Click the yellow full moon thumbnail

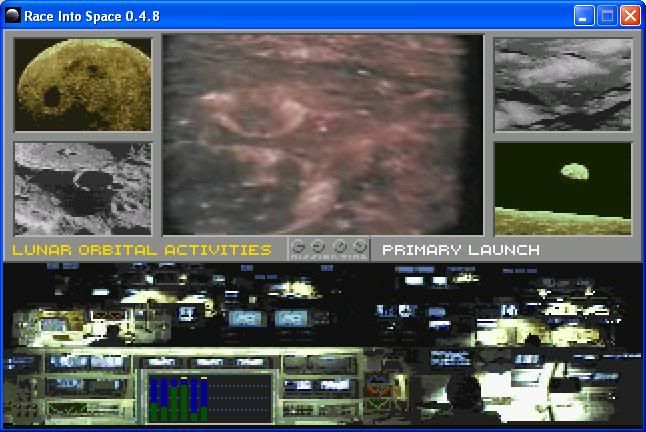tap(83, 85)
